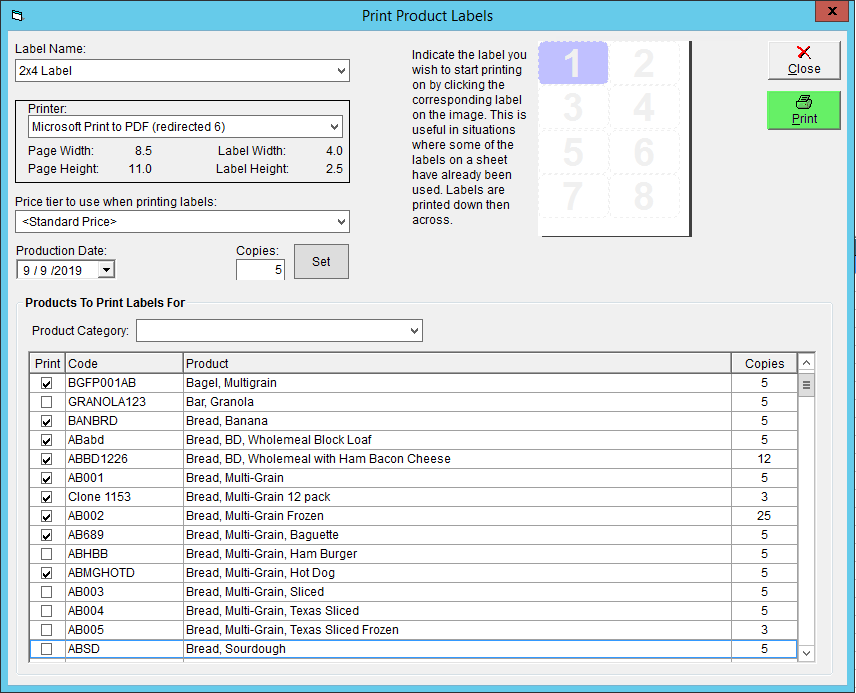The image size is (856, 693).
Task: Uncheck Print for Multi-Grain, Baguette
Action: 46,535
